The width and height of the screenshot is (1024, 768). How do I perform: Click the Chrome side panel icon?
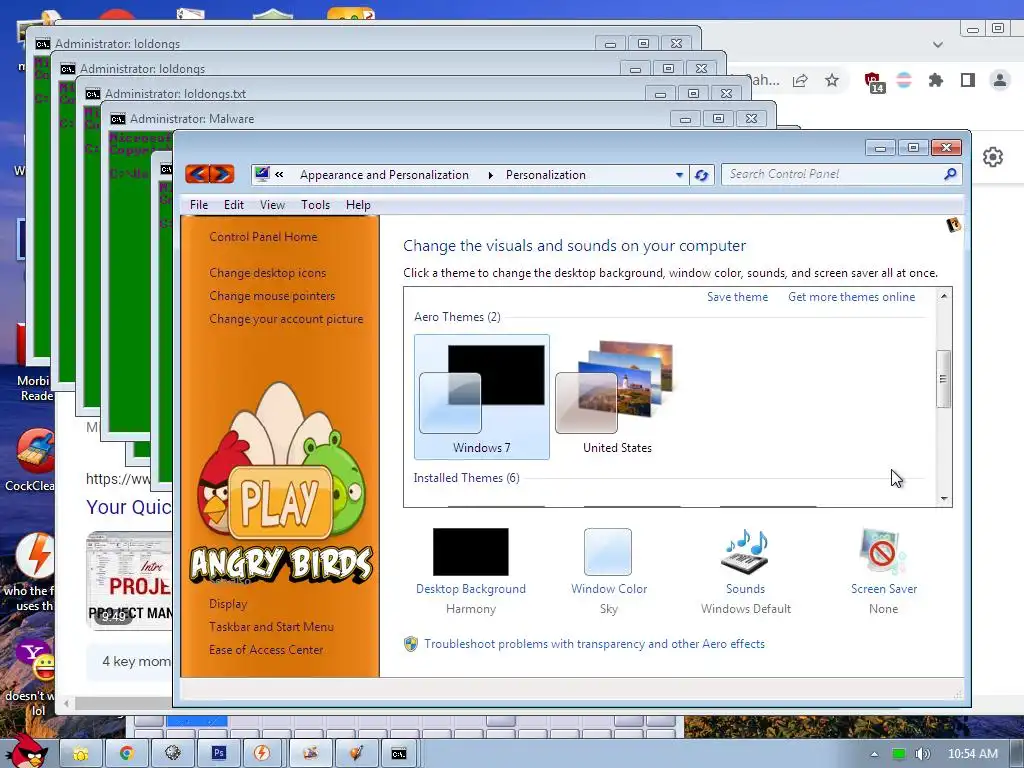(x=968, y=80)
